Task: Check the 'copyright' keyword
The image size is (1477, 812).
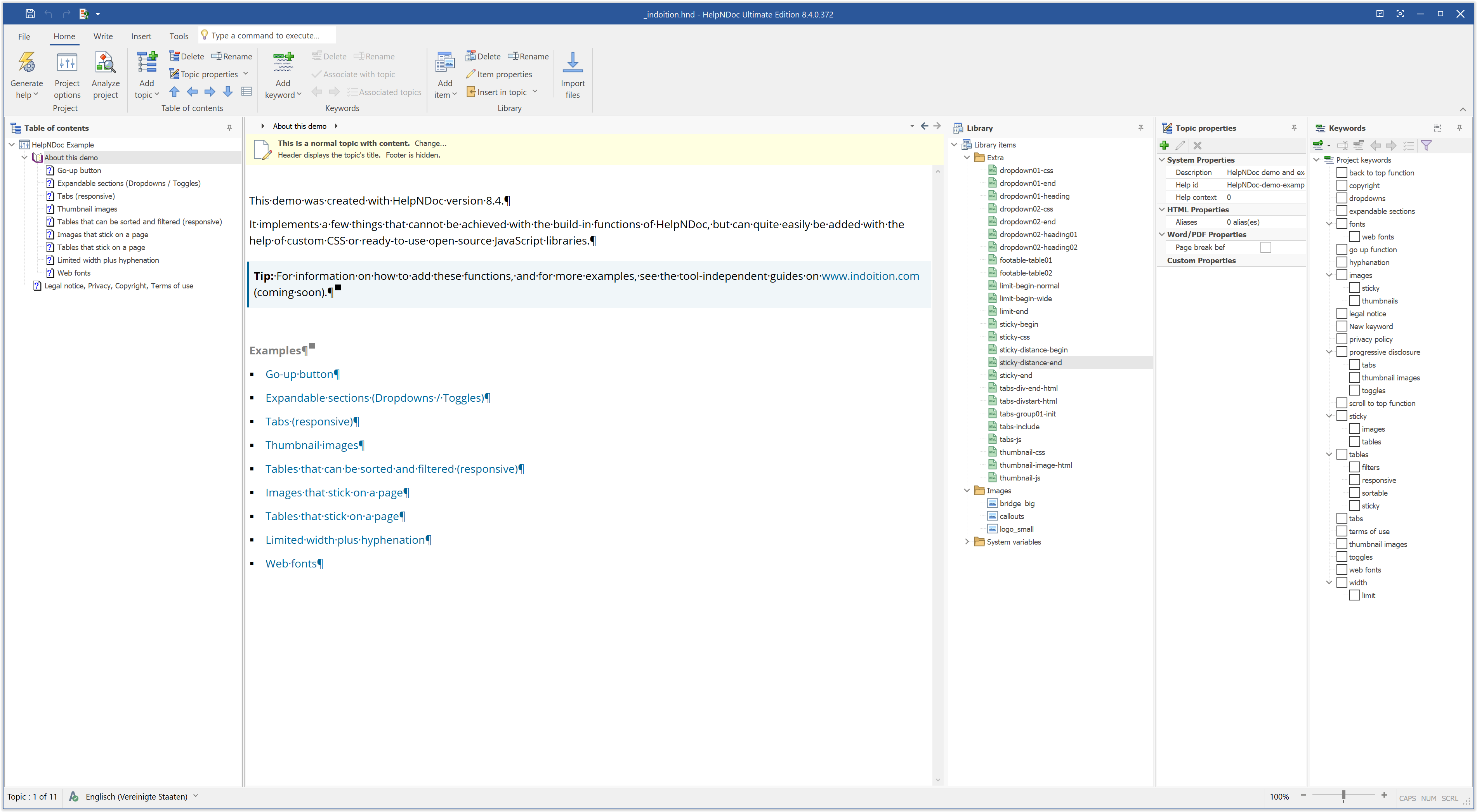Action: (1342, 185)
